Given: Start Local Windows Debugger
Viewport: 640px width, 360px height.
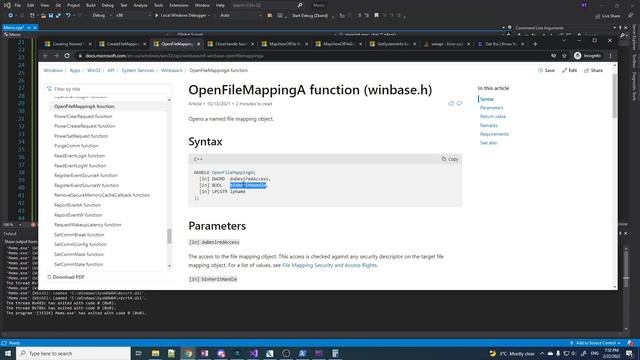Looking at the screenshot, I should 182,16.
